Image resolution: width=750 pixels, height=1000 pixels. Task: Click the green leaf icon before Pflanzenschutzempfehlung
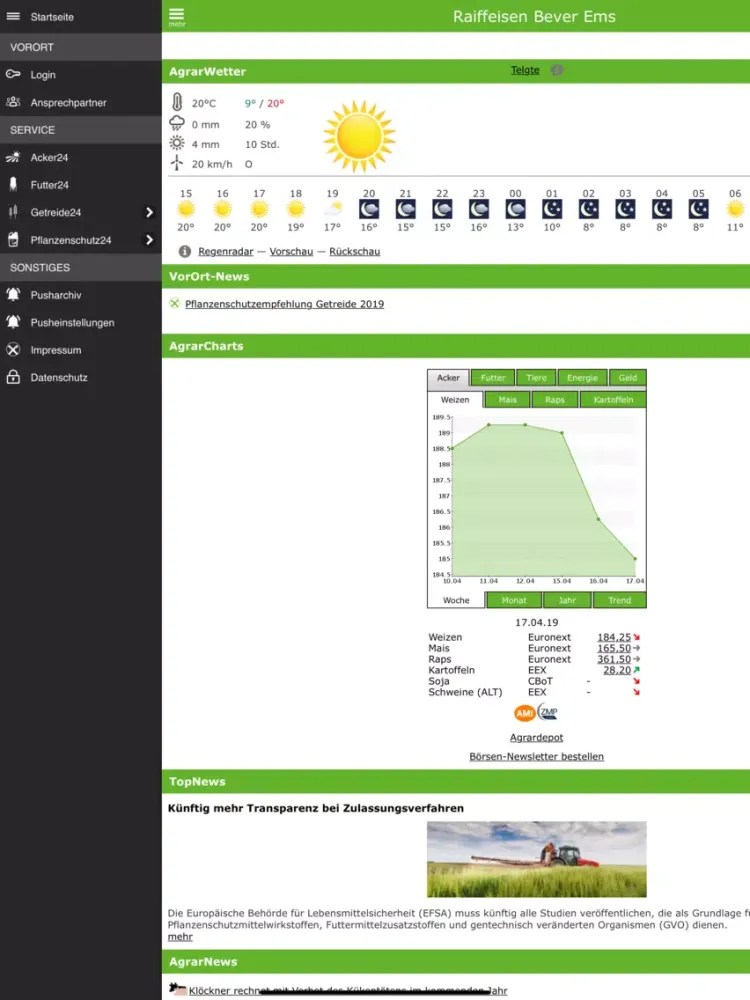[x=174, y=304]
